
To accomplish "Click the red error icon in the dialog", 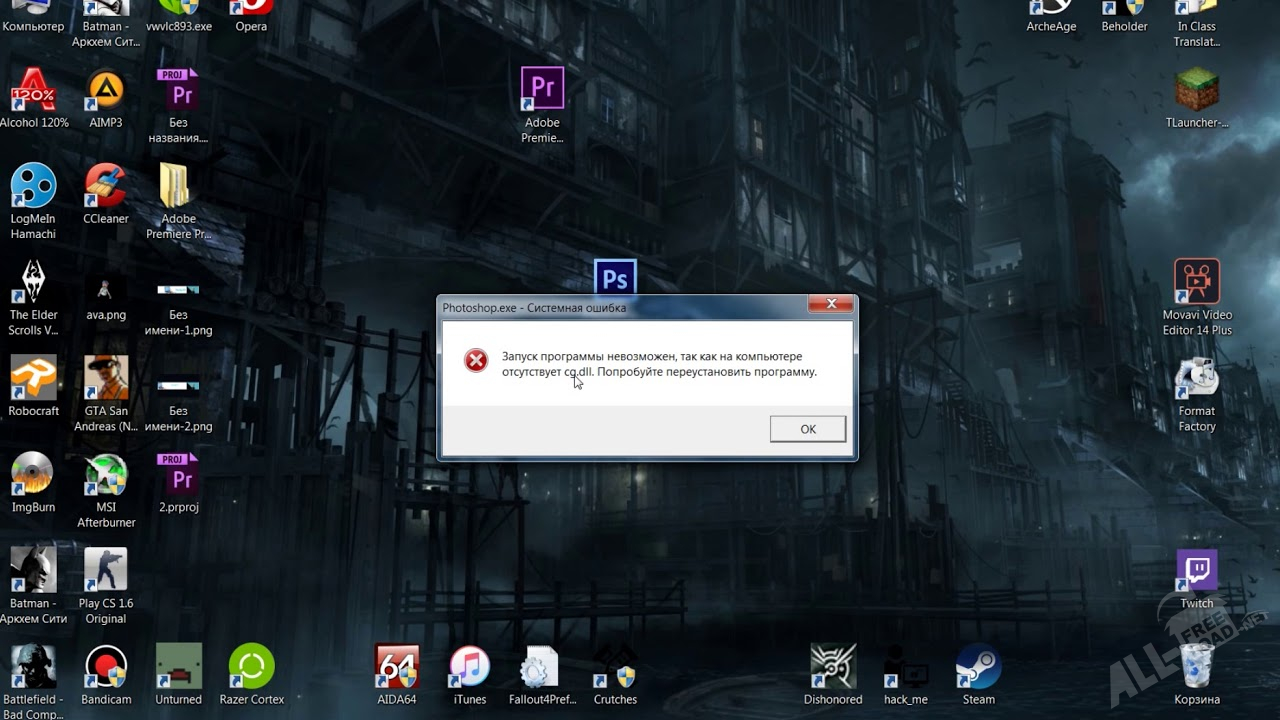I will tap(476, 361).
